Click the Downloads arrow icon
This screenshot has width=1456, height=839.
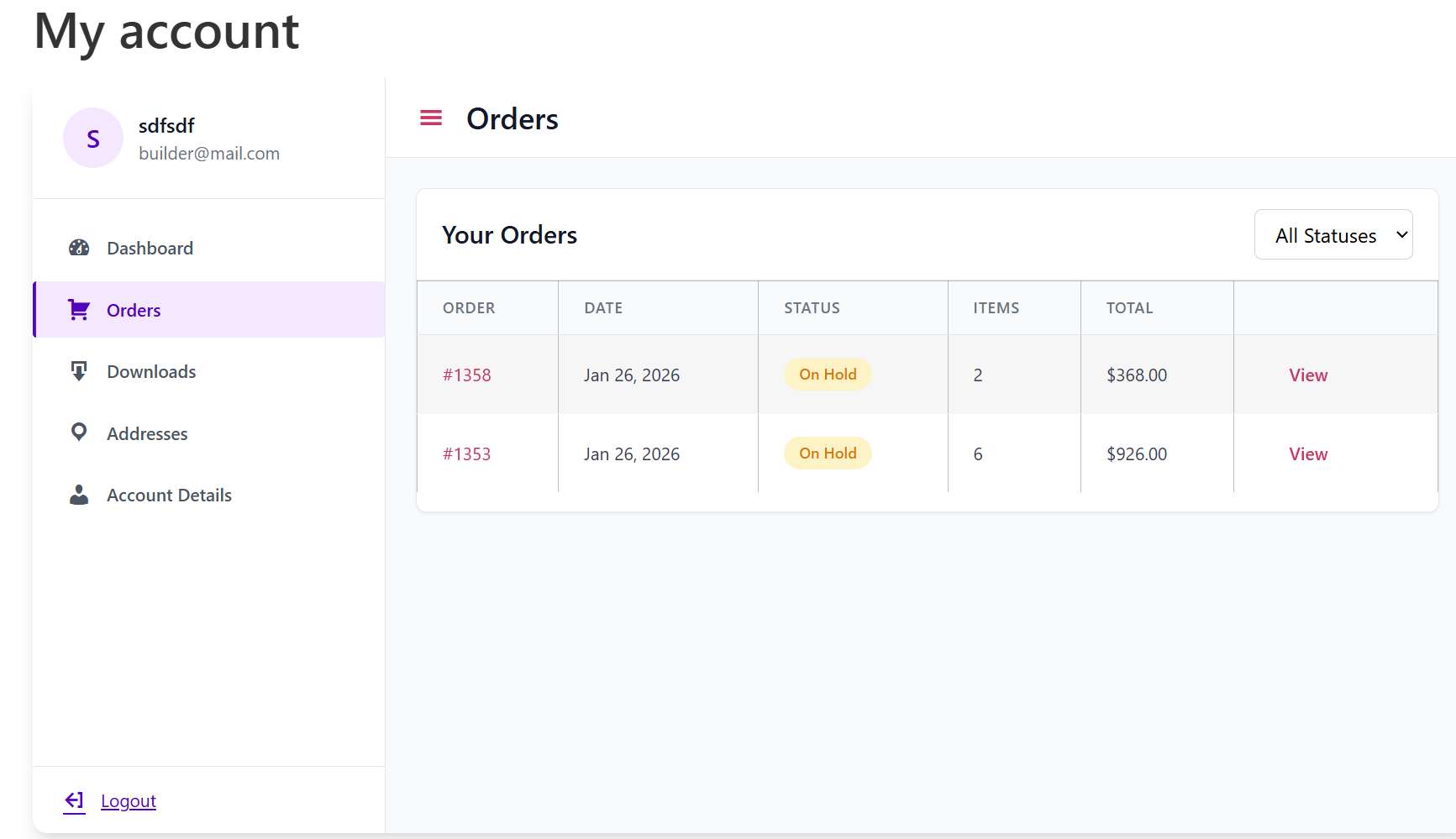pos(79,371)
